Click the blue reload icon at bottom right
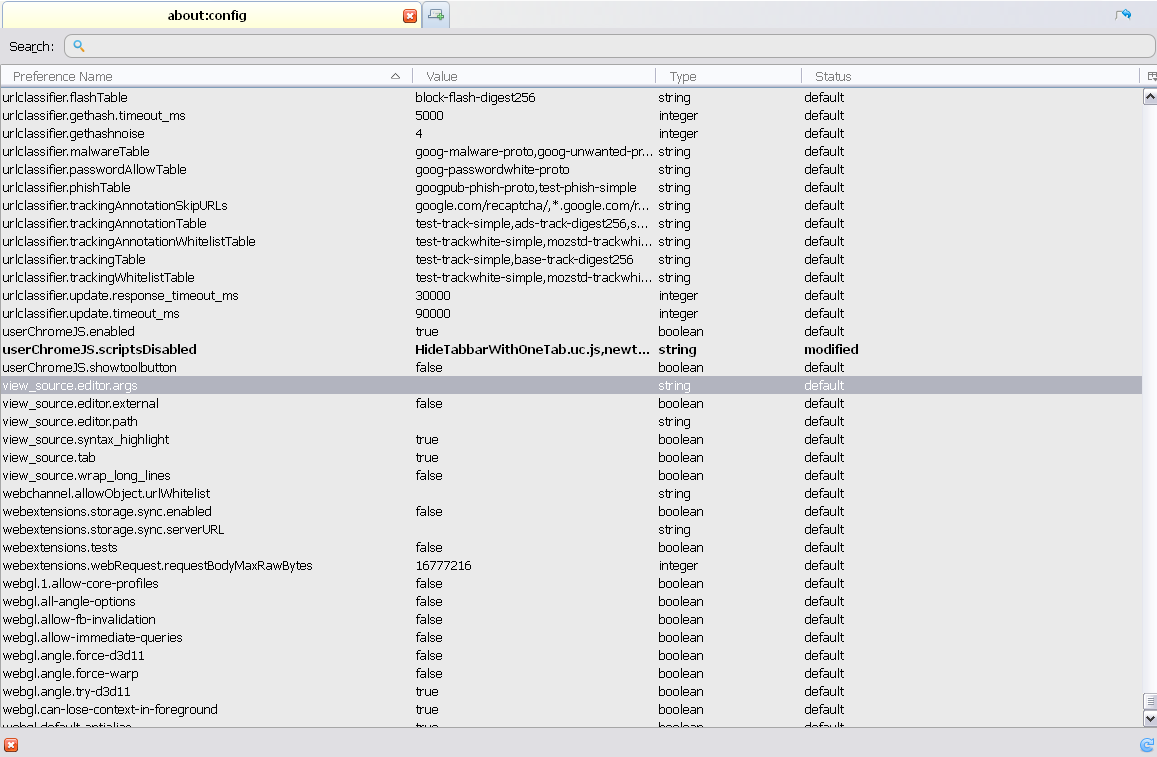The width and height of the screenshot is (1157, 757). (1146, 745)
